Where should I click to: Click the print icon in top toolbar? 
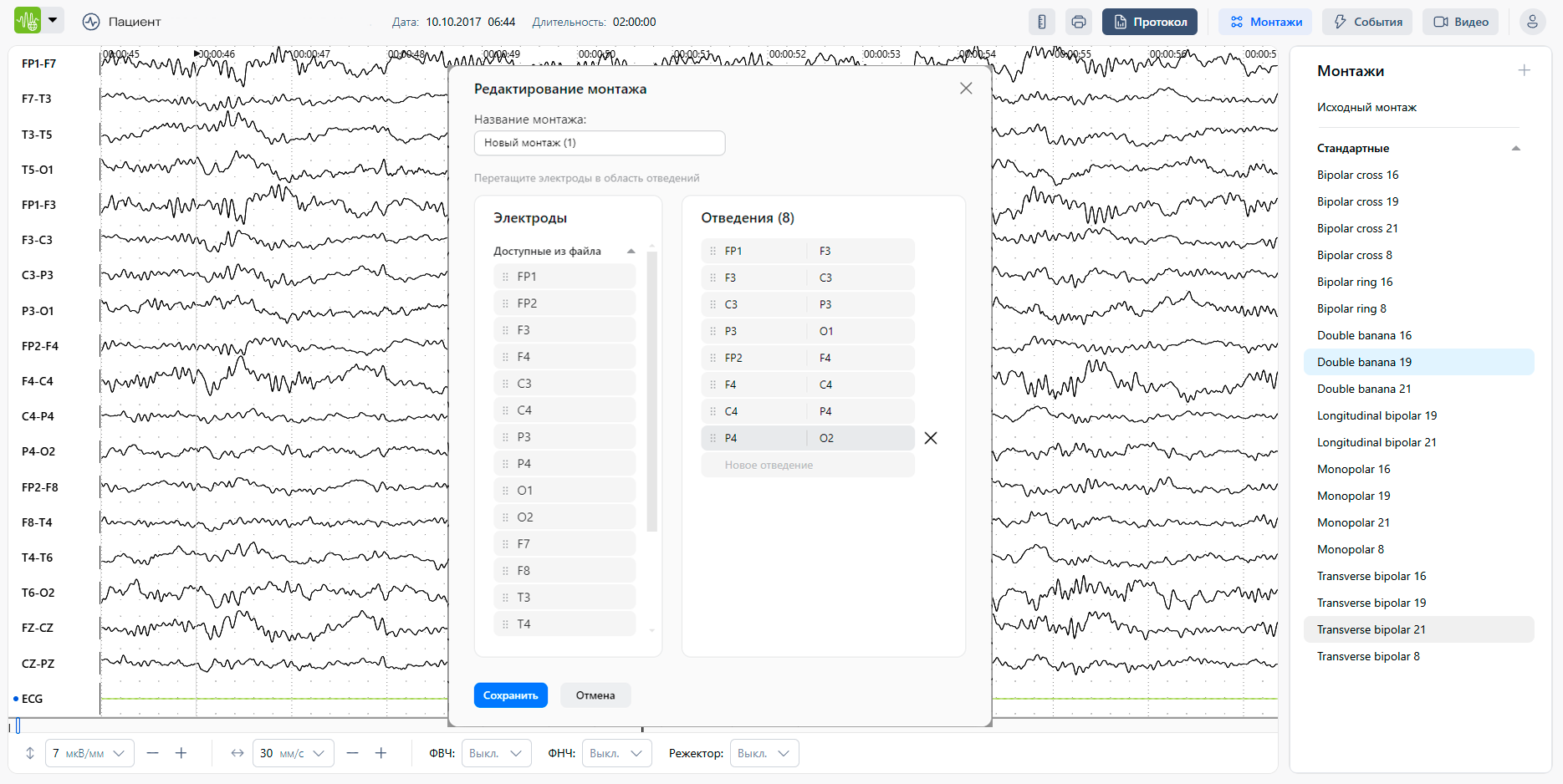(1078, 22)
